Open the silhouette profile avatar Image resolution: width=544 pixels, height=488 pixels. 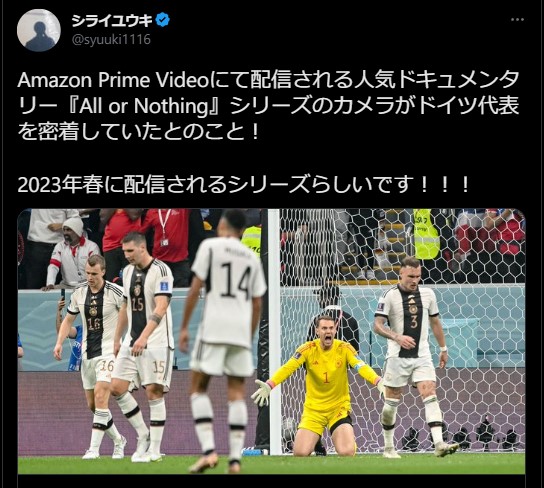39,30
